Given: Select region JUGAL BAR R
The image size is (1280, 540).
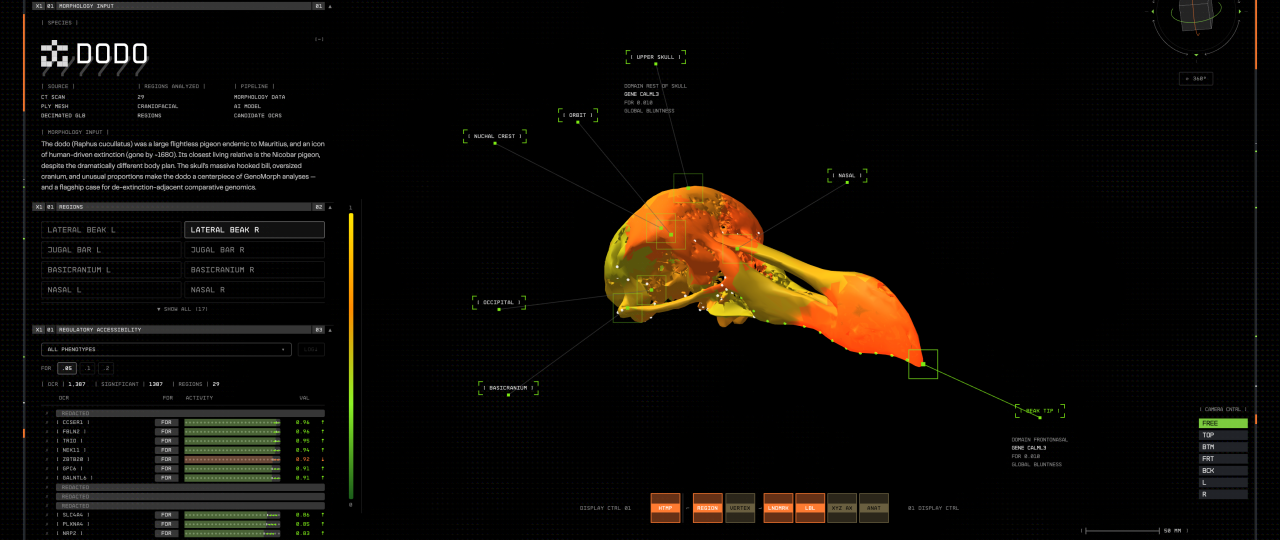Looking at the screenshot, I should click(255, 250).
